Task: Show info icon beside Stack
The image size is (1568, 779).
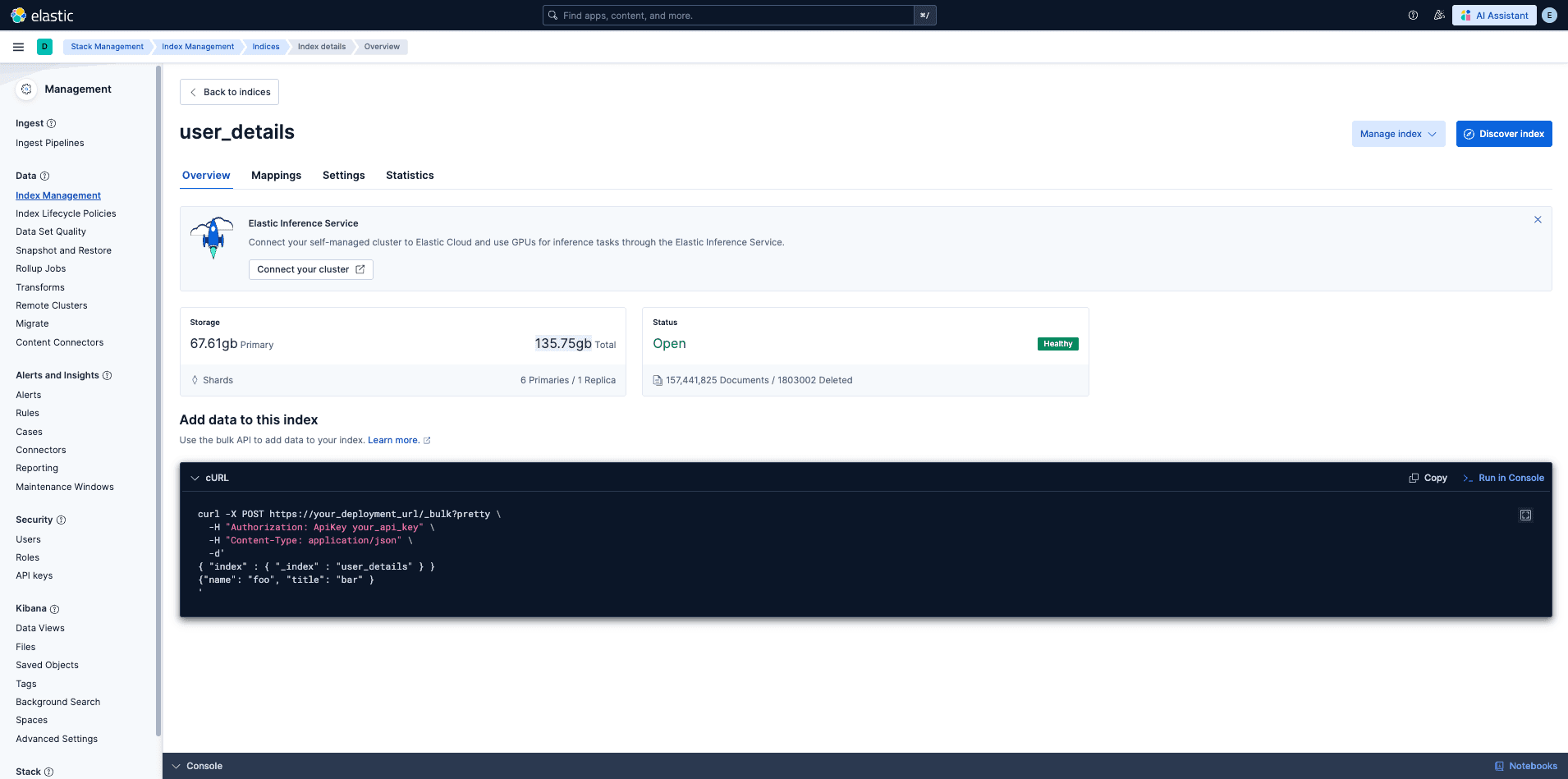Action: tap(48, 772)
